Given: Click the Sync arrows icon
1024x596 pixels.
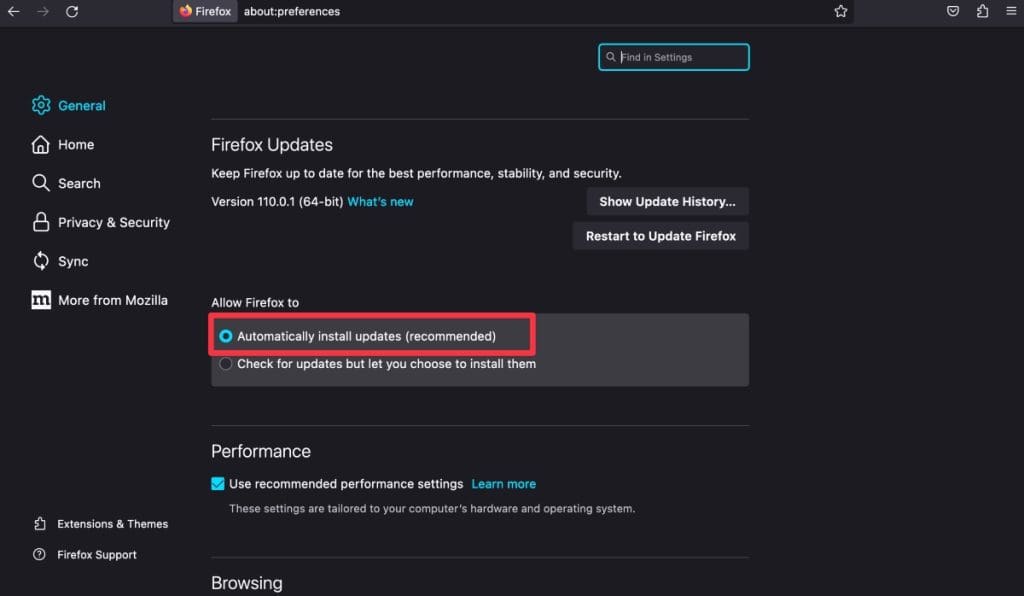Looking at the screenshot, I should (x=41, y=261).
